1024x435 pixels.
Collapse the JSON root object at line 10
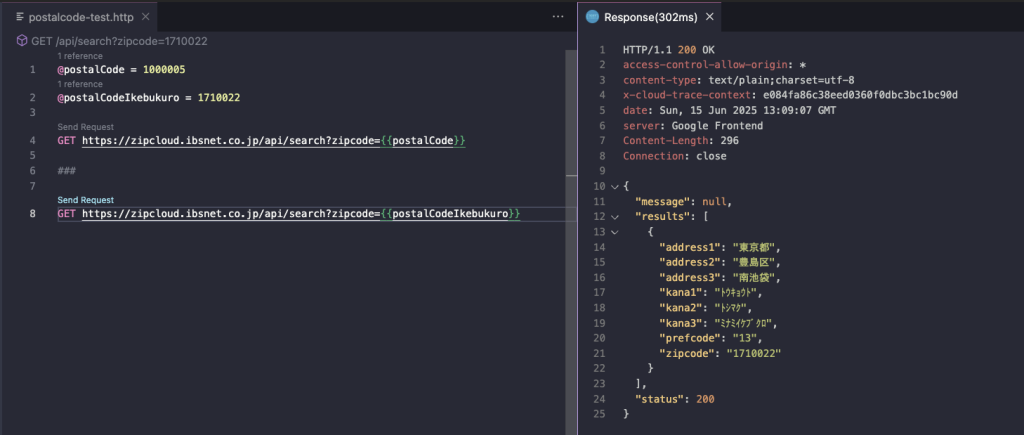(614, 186)
